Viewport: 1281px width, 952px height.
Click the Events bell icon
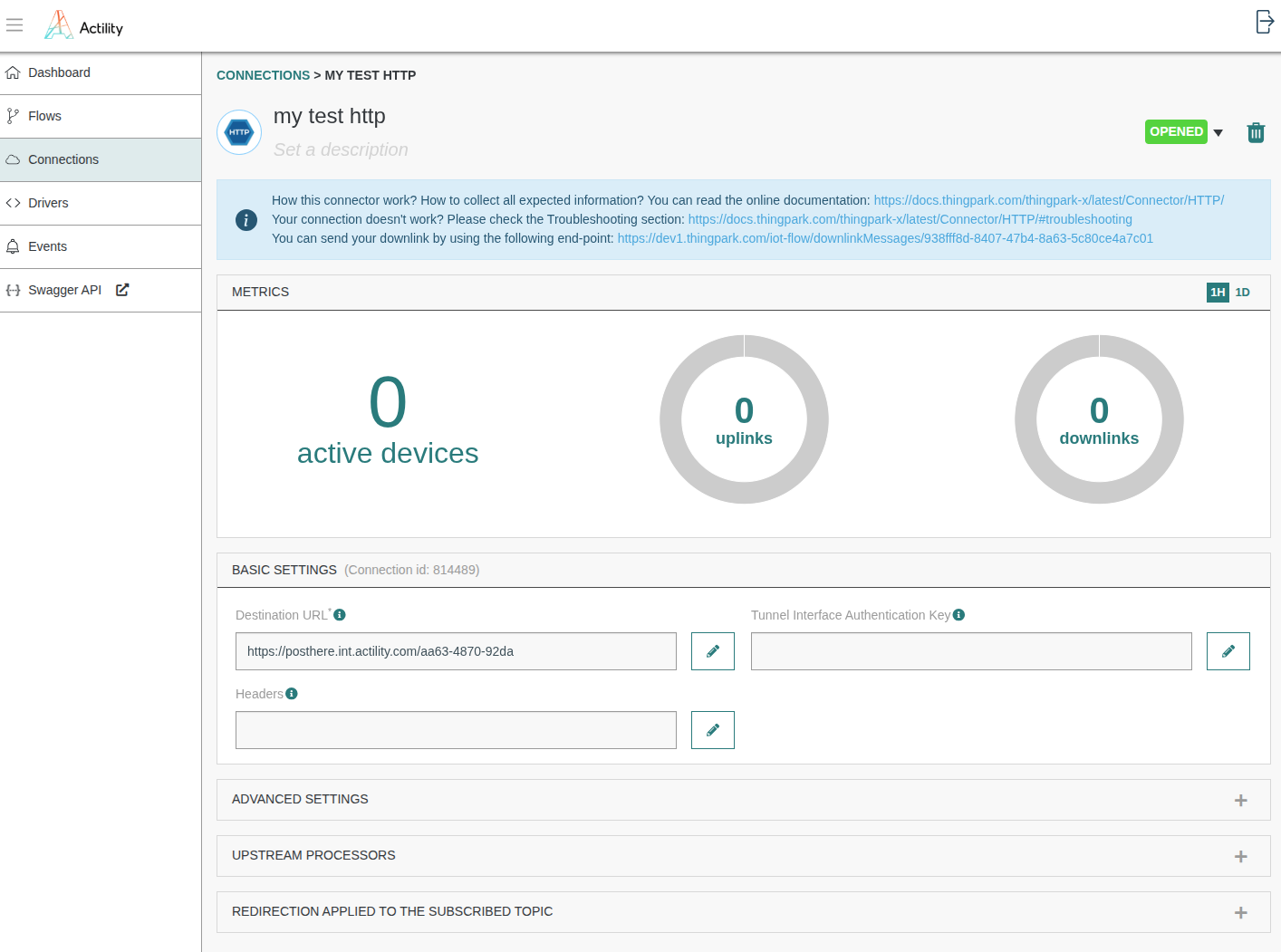(13, 246)
